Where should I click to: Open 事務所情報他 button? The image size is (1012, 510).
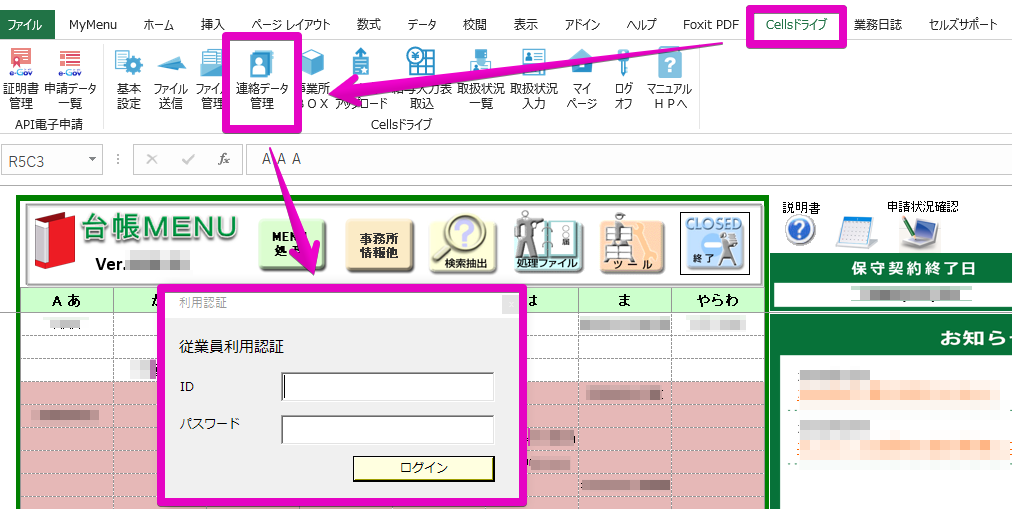pyautogui.click(x=379, y=244)
